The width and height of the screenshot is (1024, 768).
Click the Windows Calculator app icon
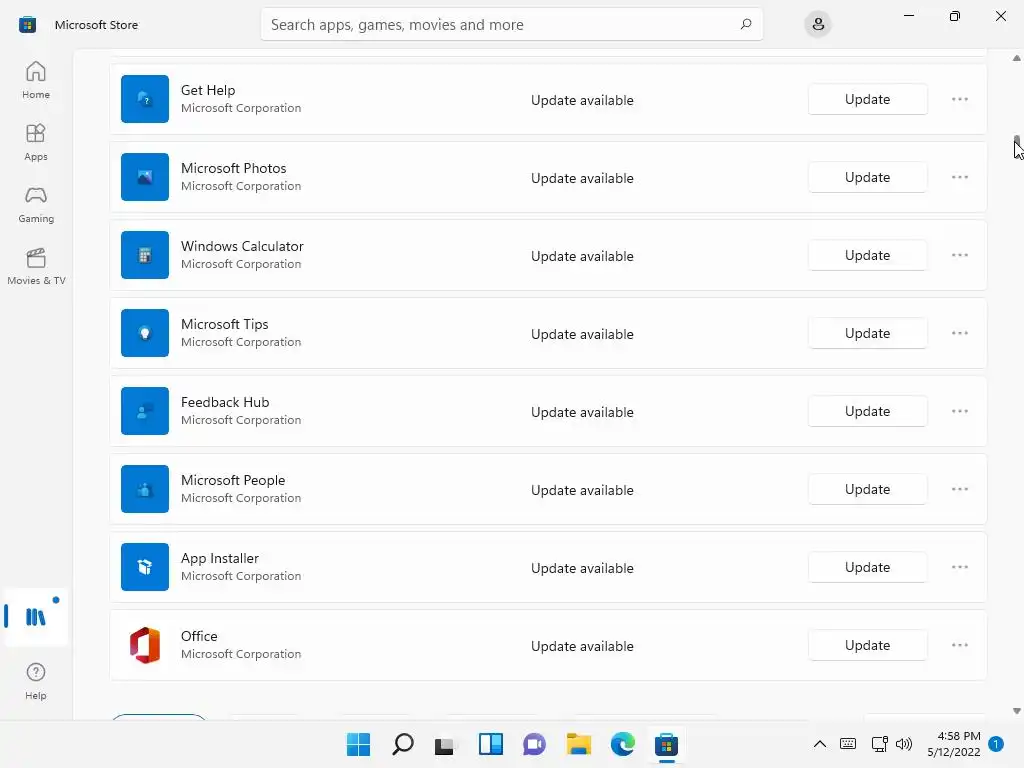point(145,255)
